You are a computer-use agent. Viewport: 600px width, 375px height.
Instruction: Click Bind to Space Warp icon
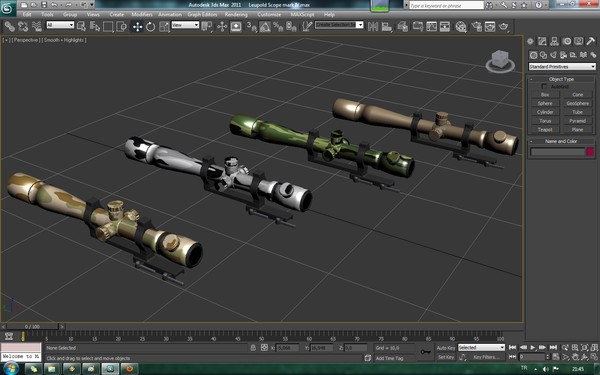(37, 26)
